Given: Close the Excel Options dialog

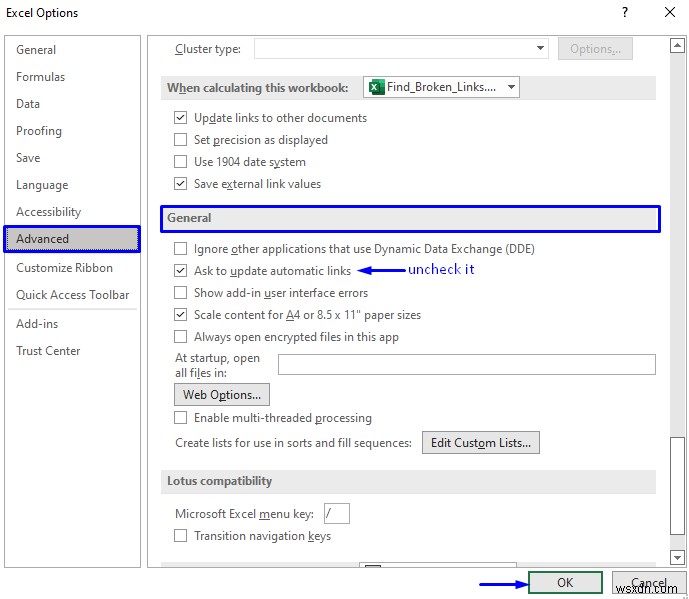Looking at the screenshot, I should [670, 12].
